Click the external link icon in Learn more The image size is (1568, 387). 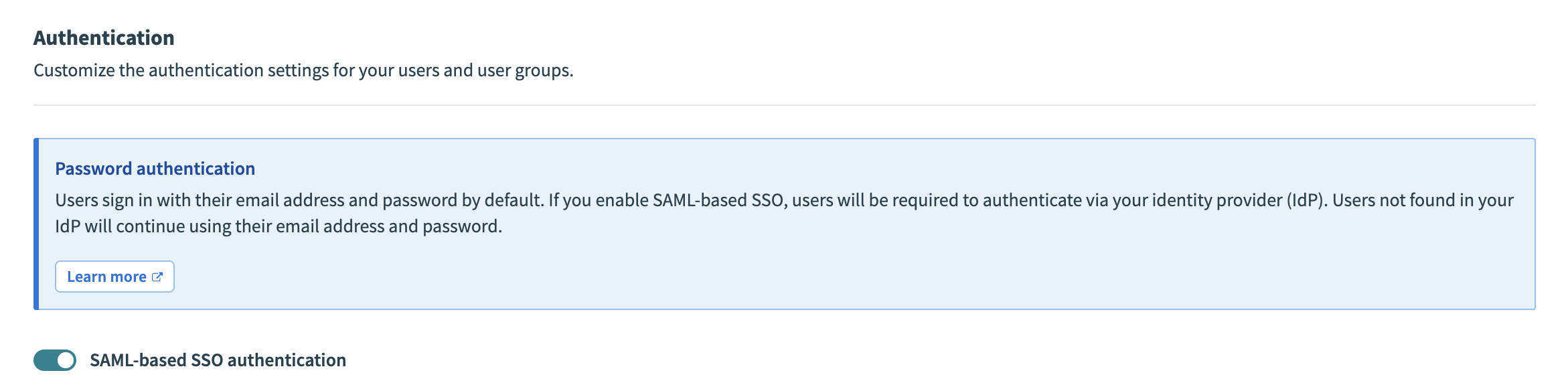158,277
